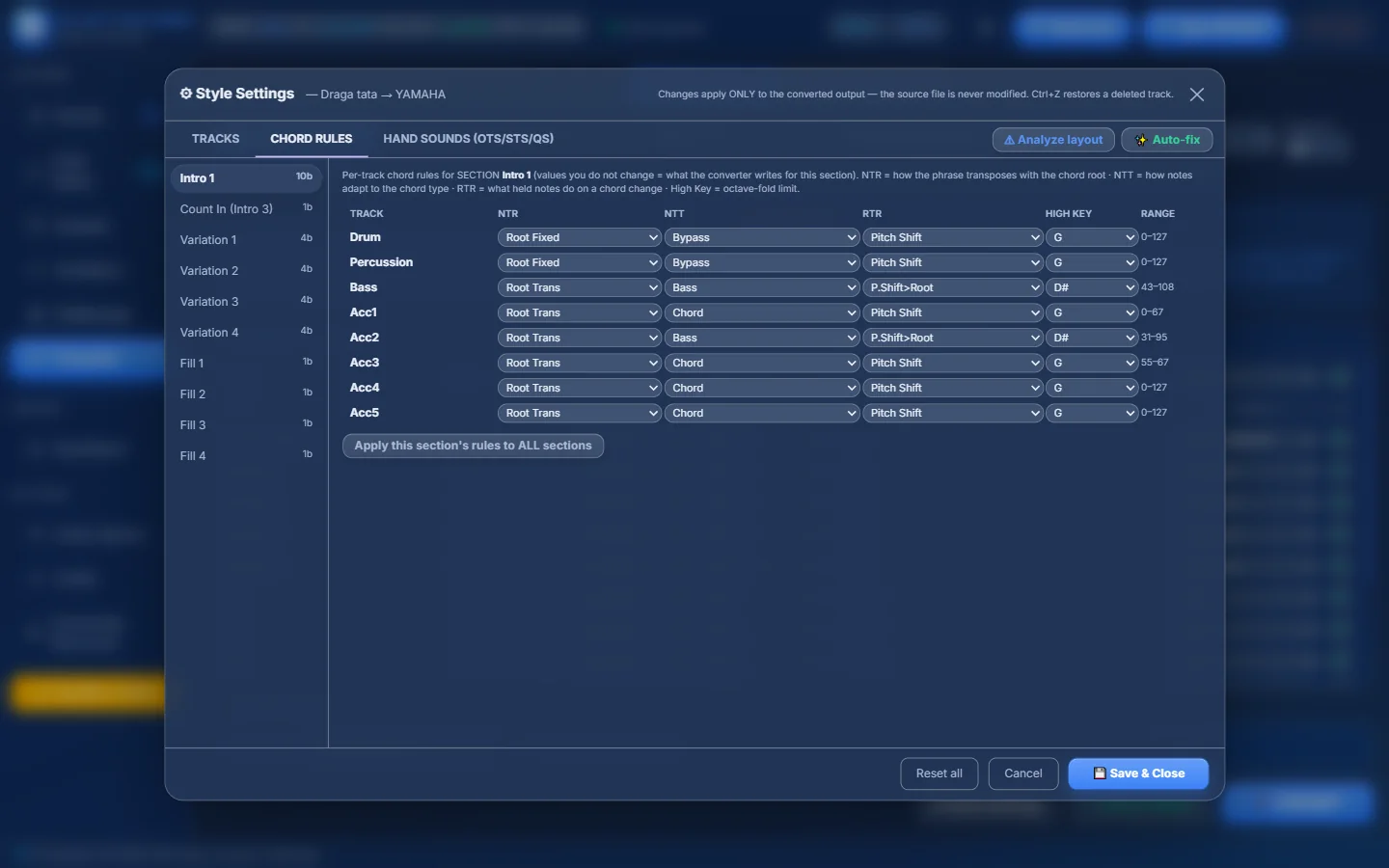This screenshot has height=868, width=1389.
Task: Open the Drum NTT Bypass dropdown
Action: 761,237
